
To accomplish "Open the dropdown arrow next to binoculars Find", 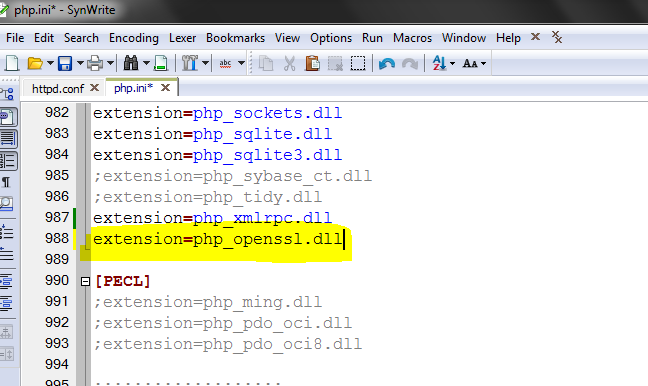I will (146, 63).
